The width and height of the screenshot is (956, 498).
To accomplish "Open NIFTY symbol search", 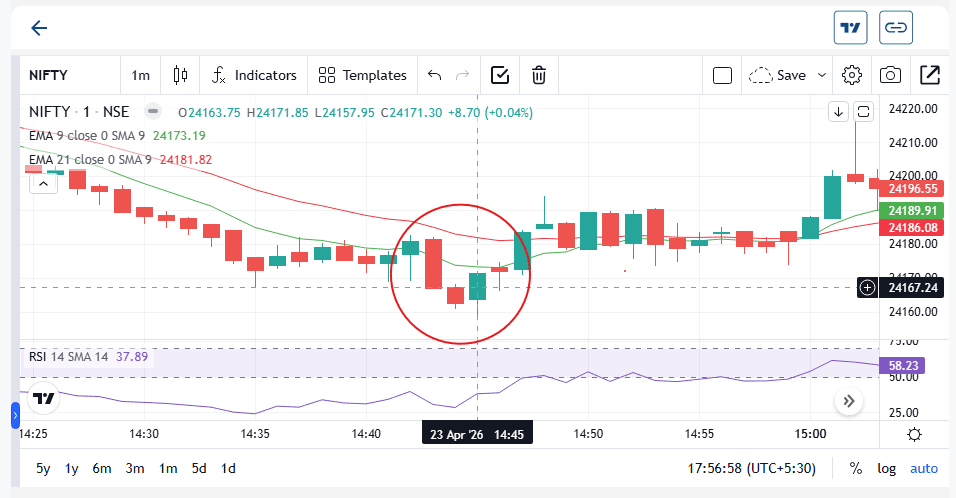I will [49, 75].
